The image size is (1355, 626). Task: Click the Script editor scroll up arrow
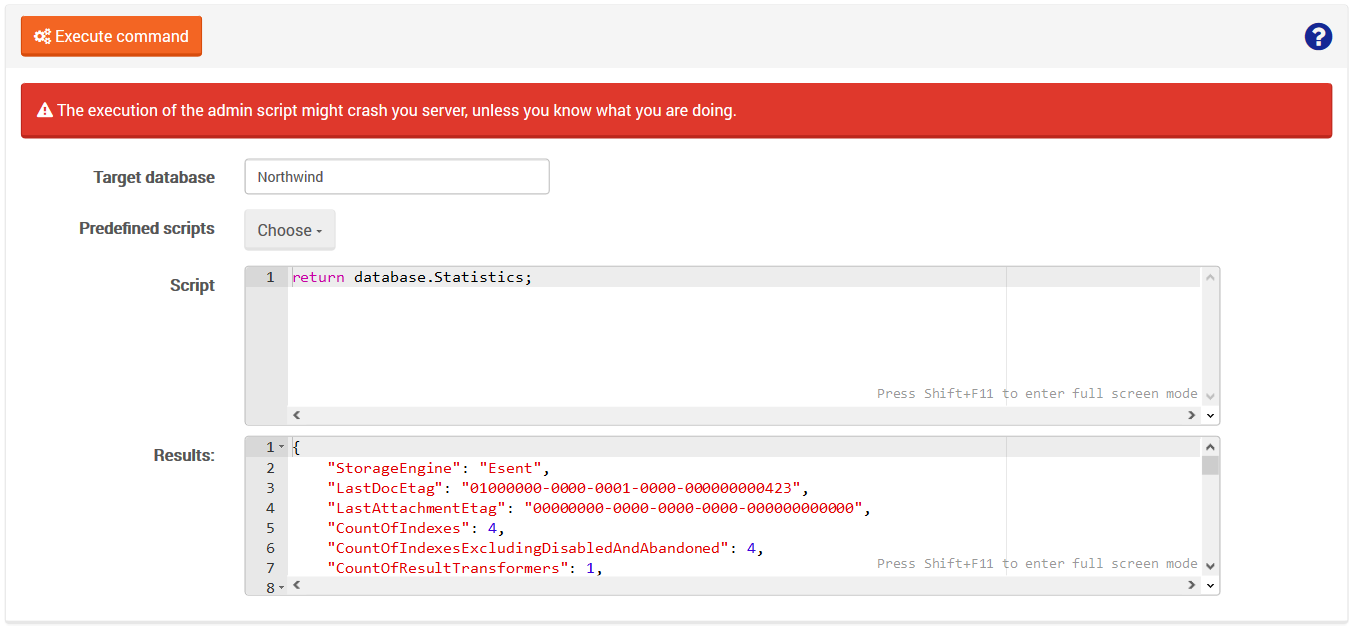click(1210, 278)
